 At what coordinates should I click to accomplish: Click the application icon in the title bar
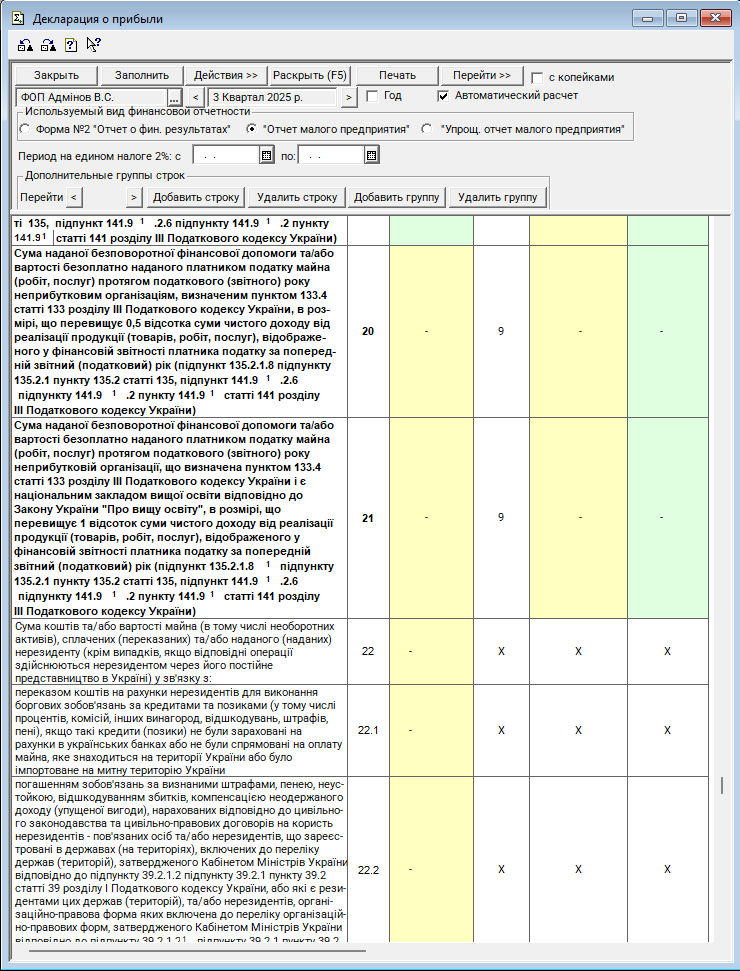pos(17,18)
